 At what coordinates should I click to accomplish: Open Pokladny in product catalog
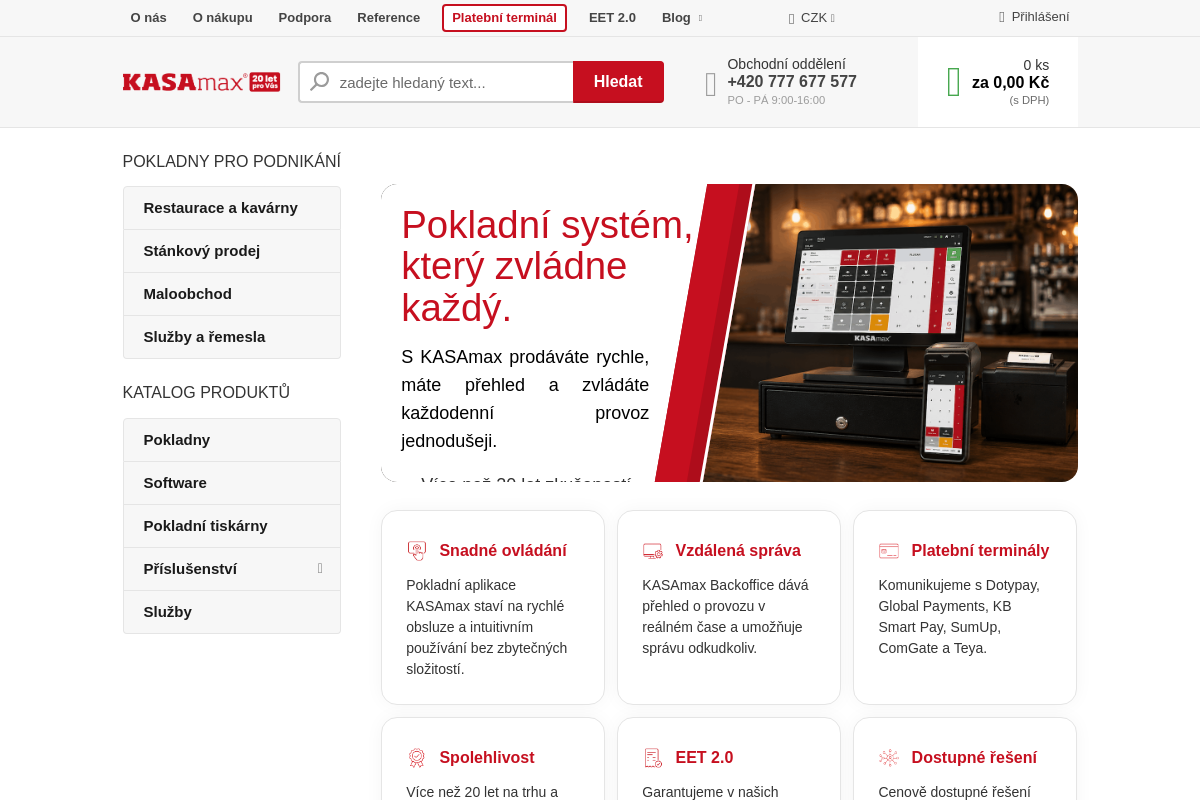tap(232, 440)
